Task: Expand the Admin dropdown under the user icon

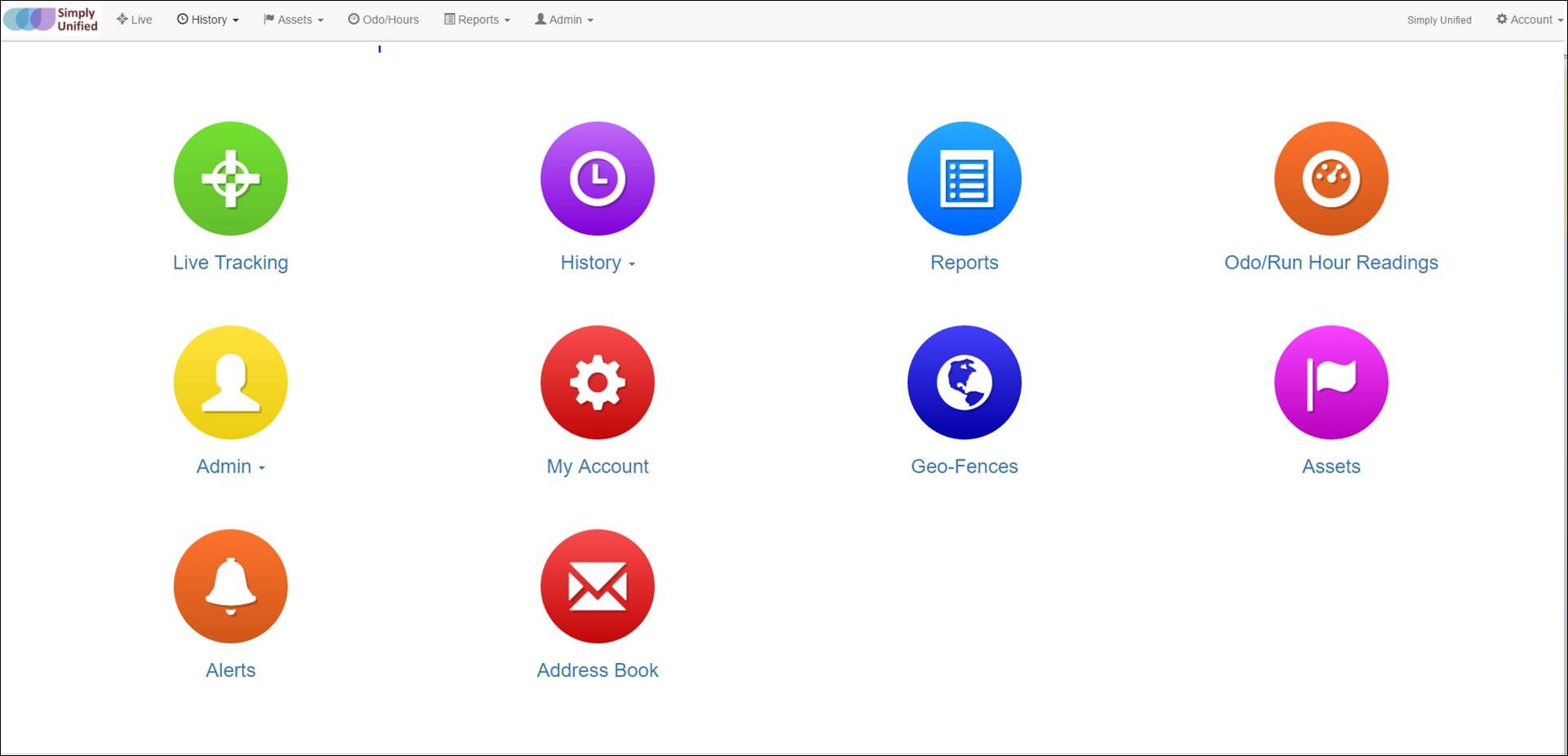Action: 230,466
